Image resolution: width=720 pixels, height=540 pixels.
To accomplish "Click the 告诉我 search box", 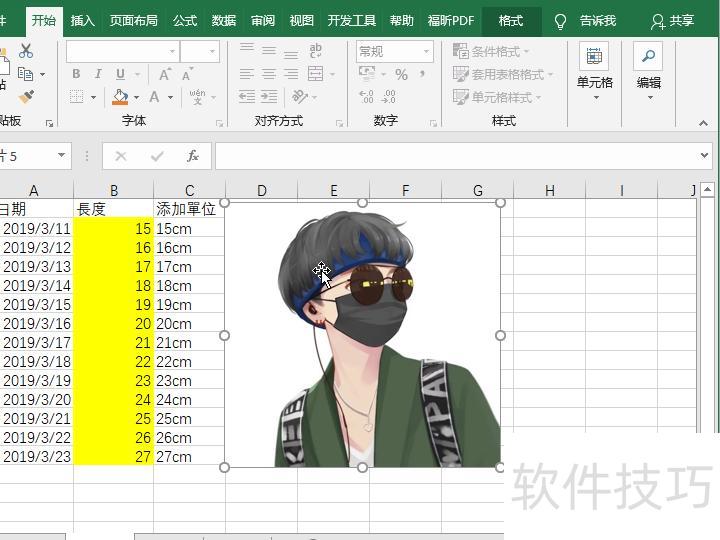I will click(x=586, y=21).
